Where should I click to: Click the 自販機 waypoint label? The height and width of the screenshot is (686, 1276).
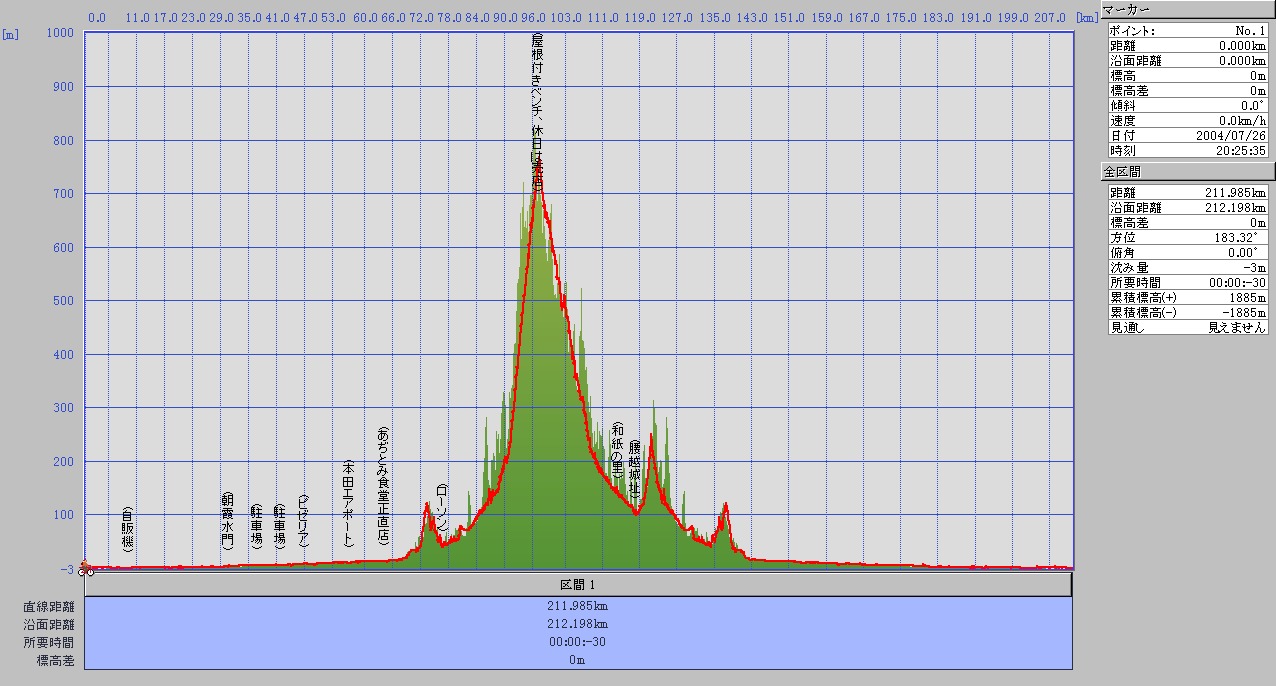pyautogui.click(x=128, y=531)
